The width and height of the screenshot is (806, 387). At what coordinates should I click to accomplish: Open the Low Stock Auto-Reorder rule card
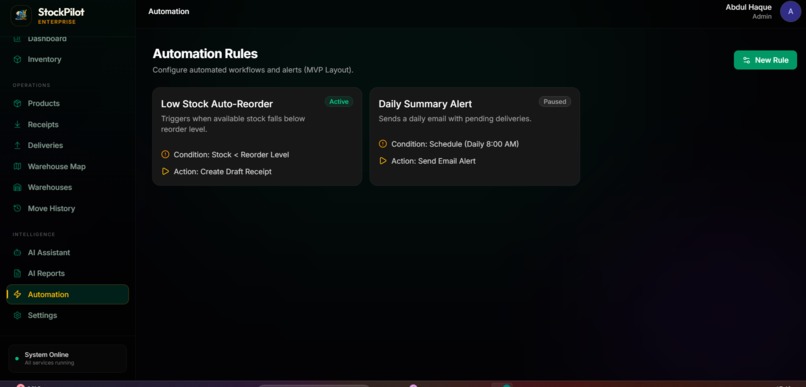[x=257, y=136]
